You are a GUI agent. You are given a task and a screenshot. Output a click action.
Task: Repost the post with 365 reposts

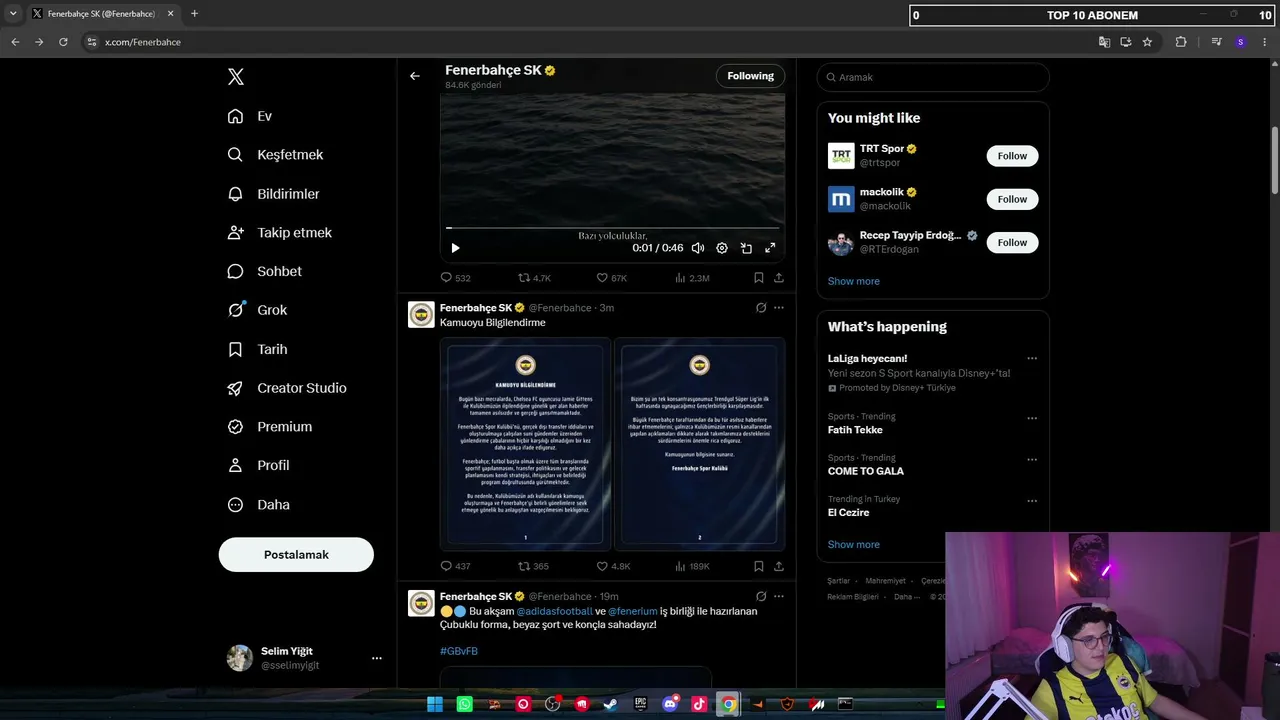pos(533,566)
